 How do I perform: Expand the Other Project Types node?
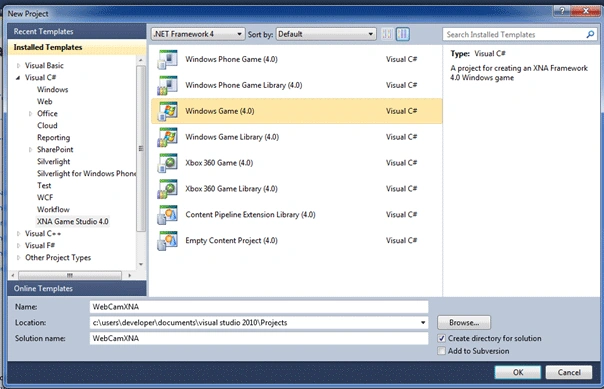pyautogui.click(x=18, y=258)
